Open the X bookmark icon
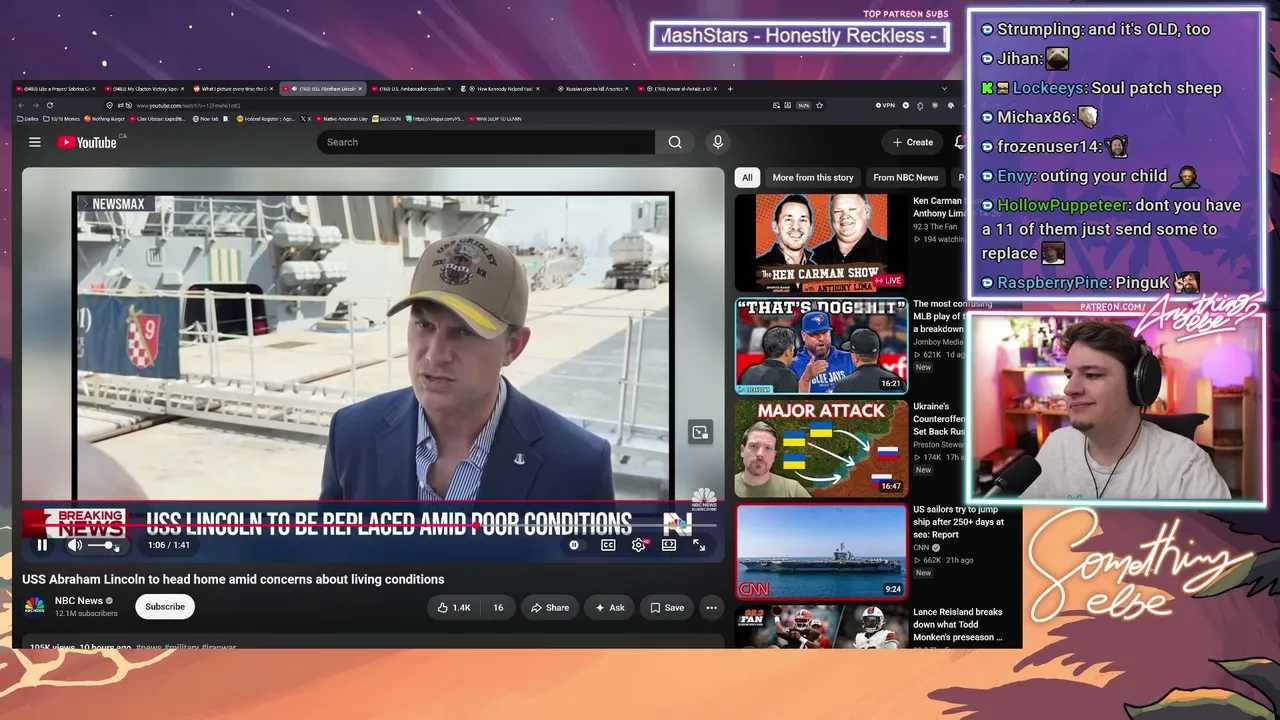 pos(307,119)
